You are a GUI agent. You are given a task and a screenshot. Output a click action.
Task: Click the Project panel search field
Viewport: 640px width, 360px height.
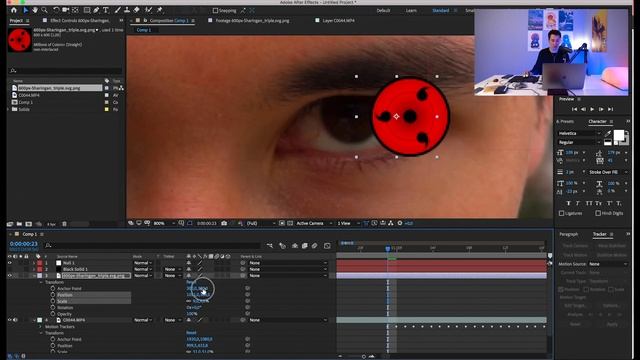tap(65, 71)
